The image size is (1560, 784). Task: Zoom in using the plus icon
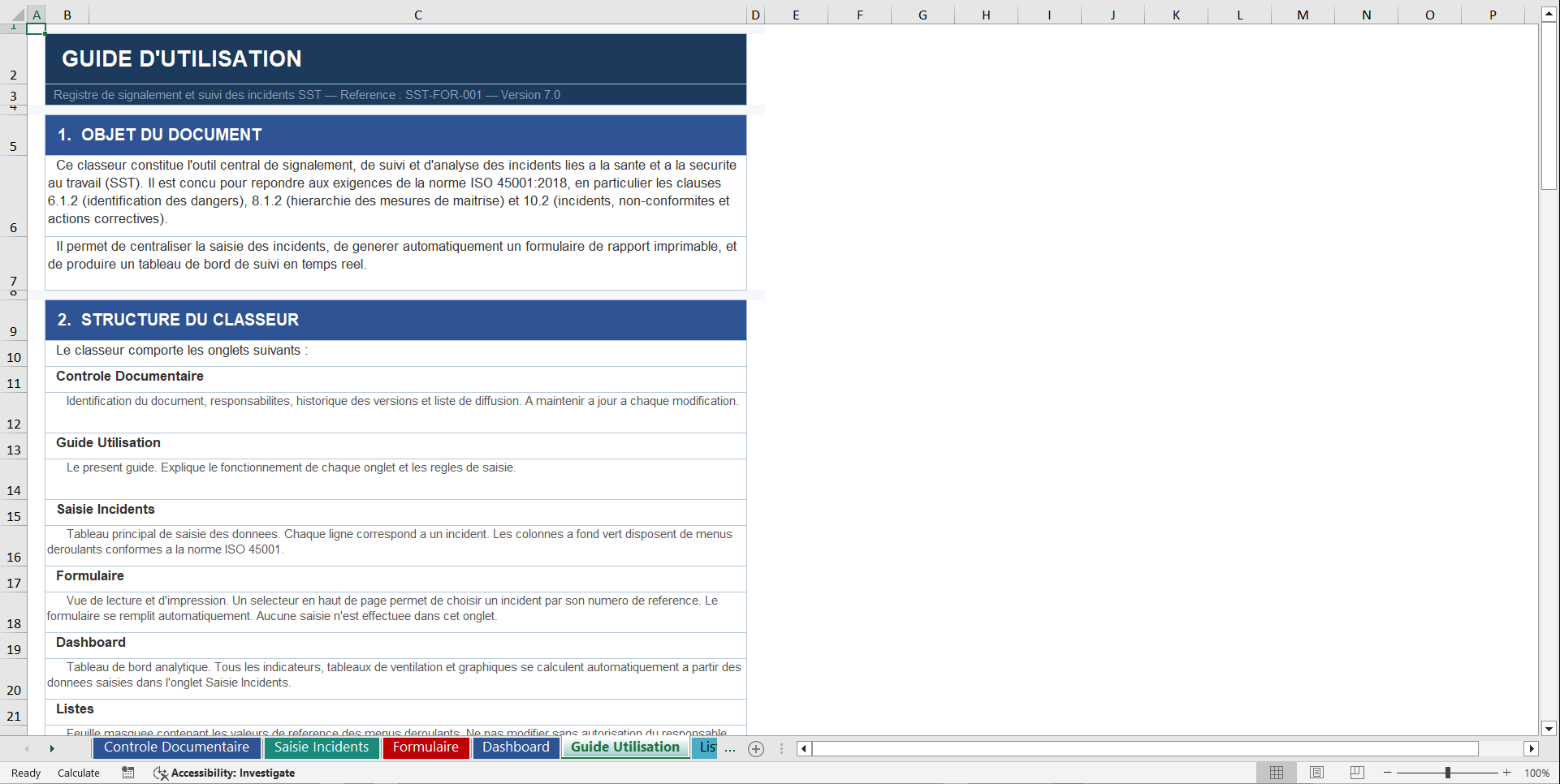(1508, 773)
